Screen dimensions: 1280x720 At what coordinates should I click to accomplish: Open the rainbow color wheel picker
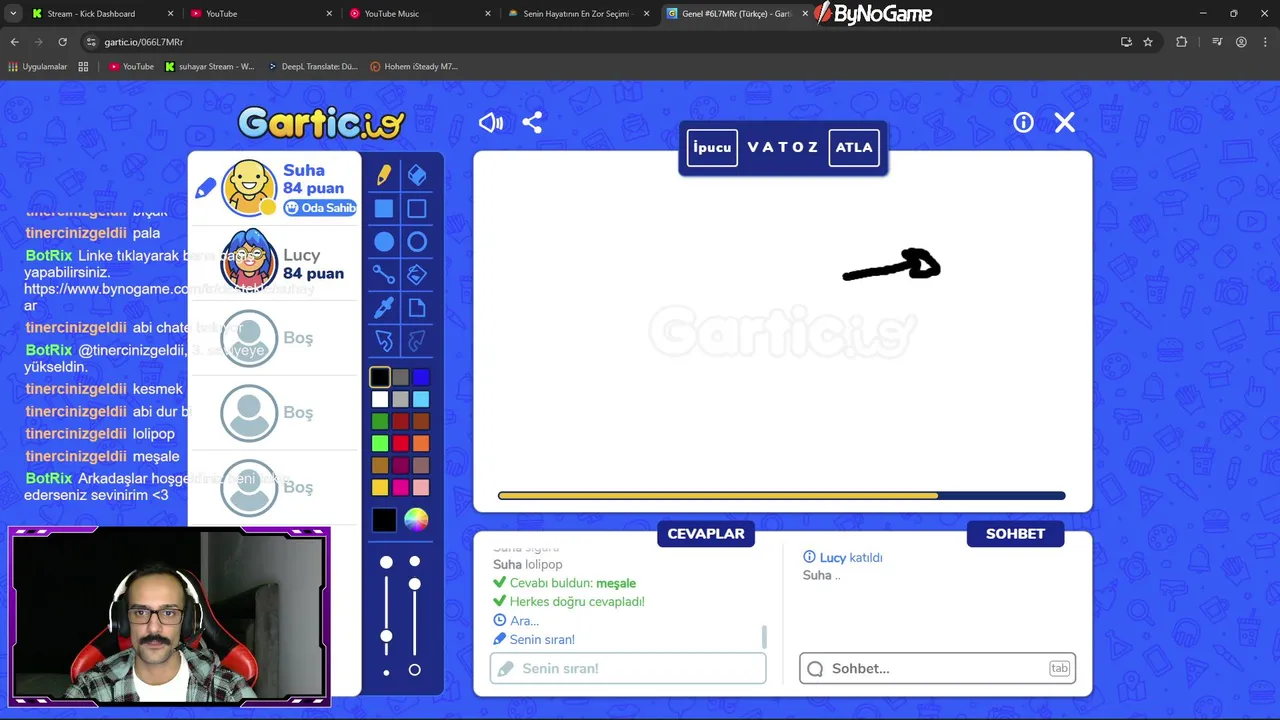tap(416, 520)
